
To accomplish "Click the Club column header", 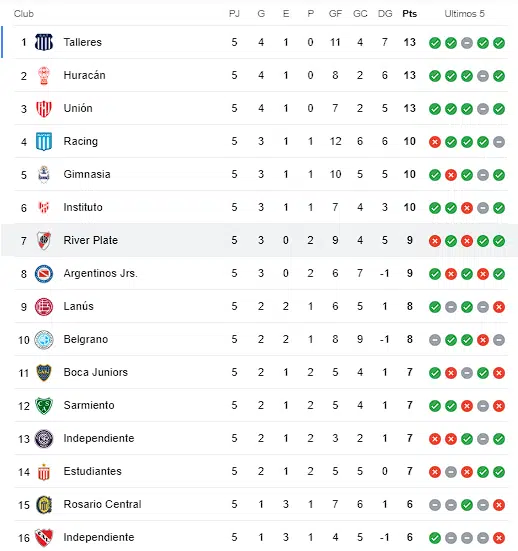I will tap(24, 14).
